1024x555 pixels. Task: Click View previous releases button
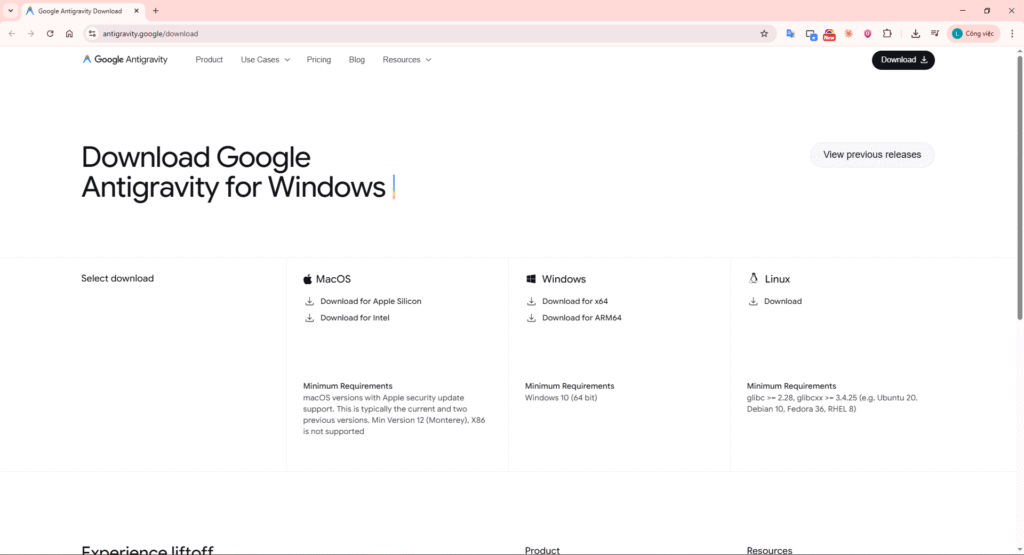(x=872, y=155)
